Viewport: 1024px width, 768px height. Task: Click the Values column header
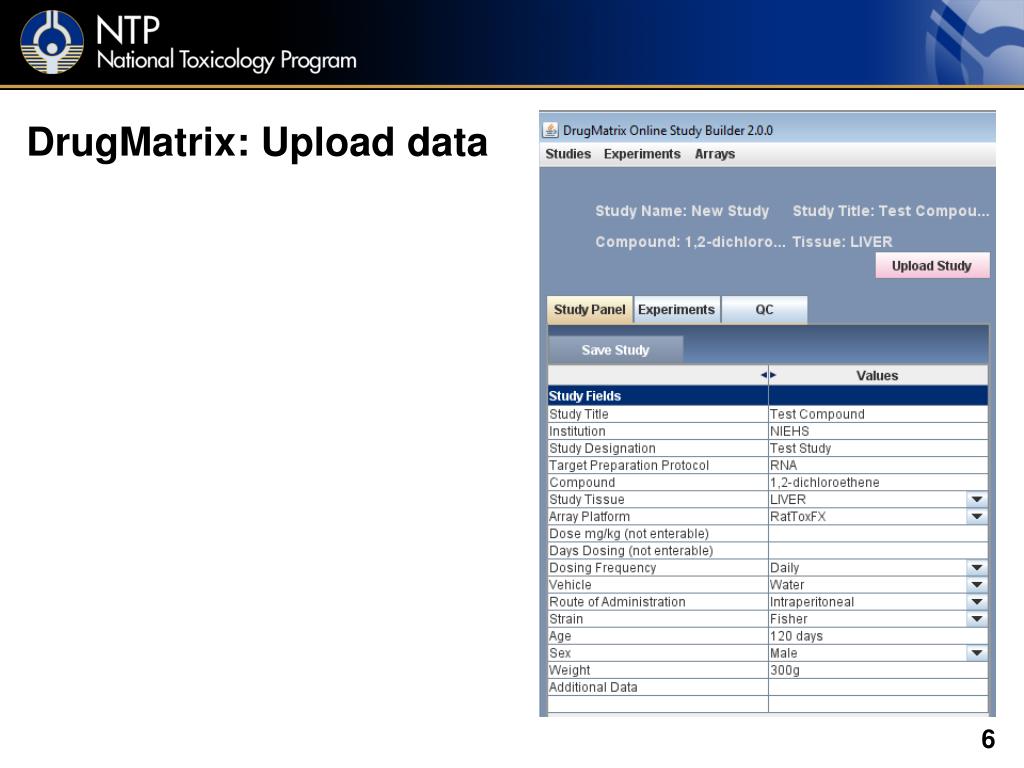pyautogui.click(x=878, y=376)
